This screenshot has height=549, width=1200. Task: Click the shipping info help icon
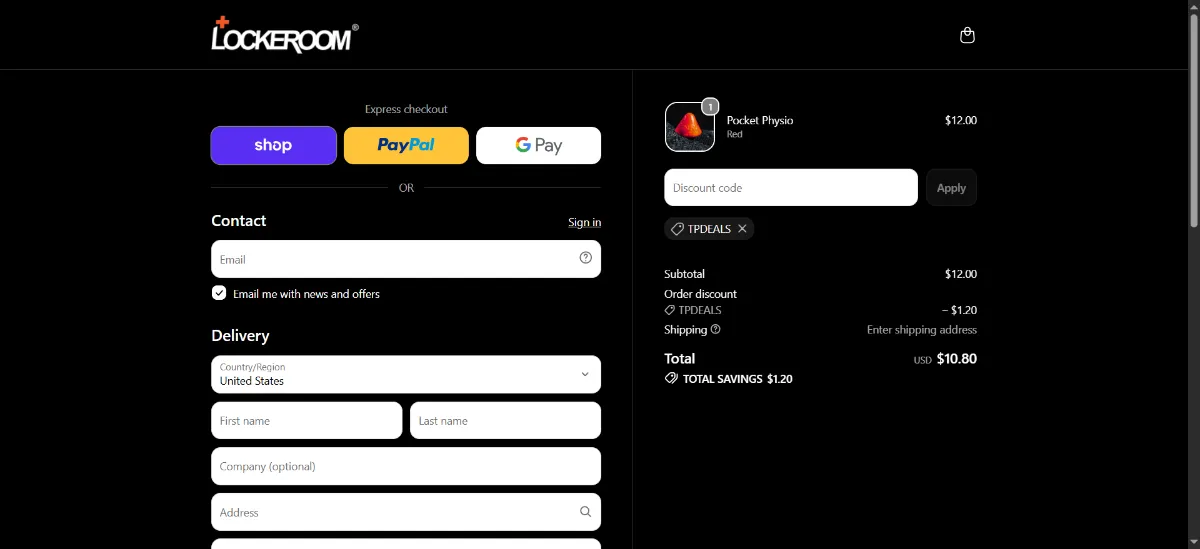pos(715,329)
